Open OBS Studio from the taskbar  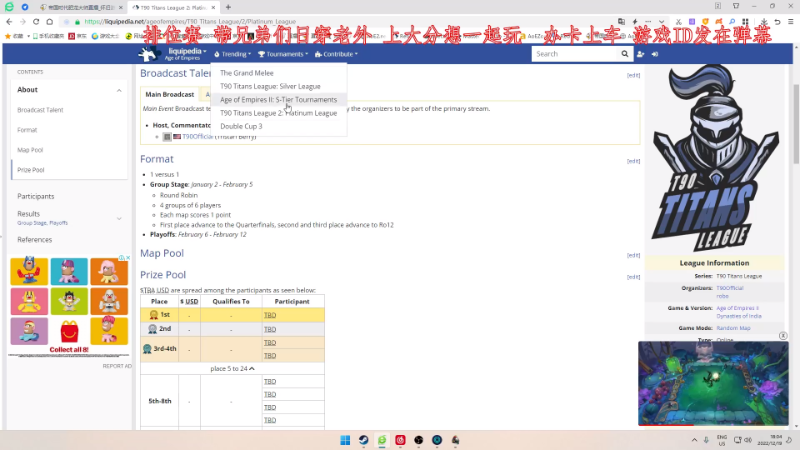point(418,440)
